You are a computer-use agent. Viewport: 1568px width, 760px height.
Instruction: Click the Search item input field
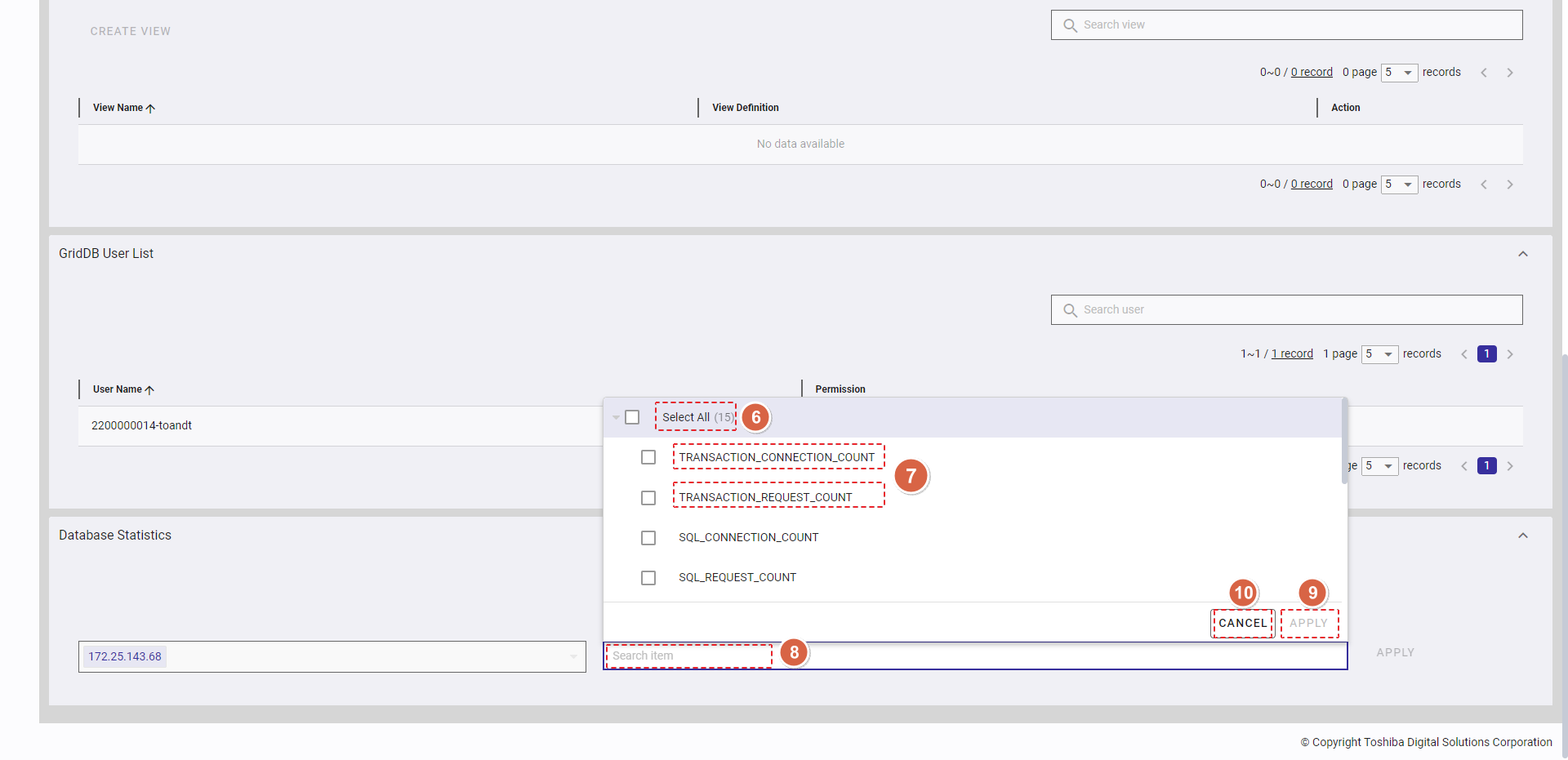tap(690, 656)
